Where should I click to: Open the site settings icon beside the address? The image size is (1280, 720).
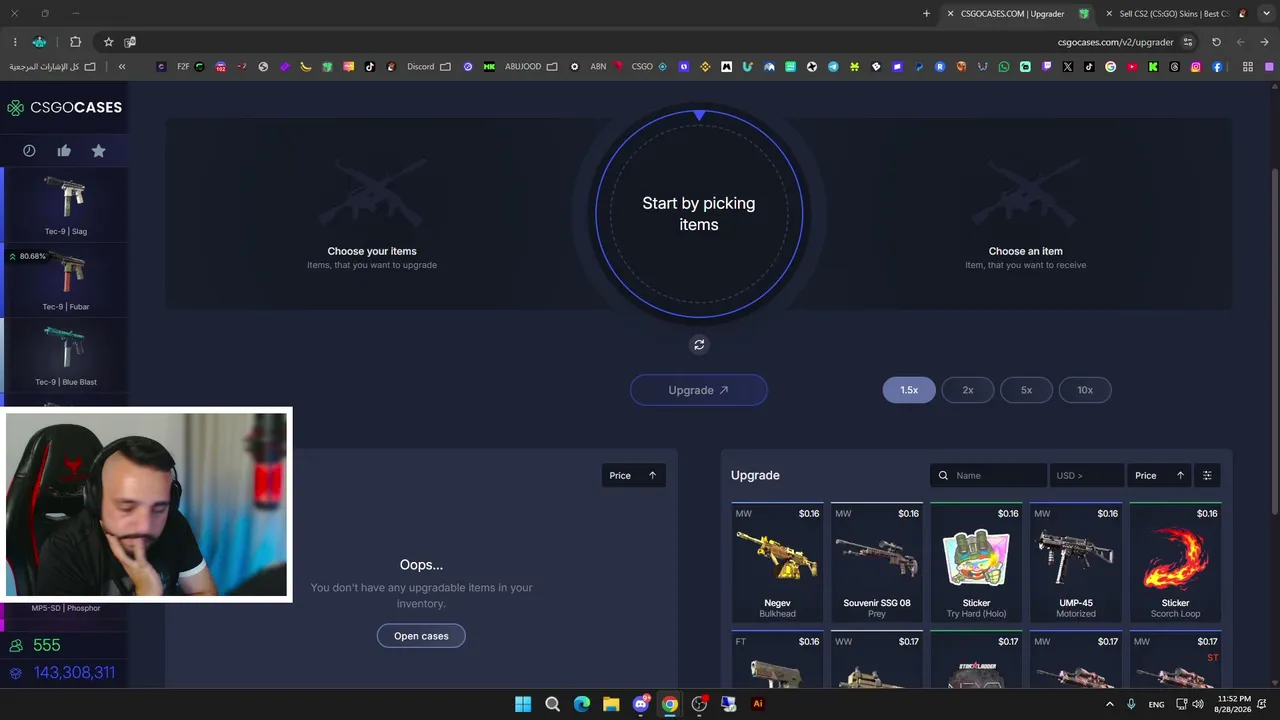pyautogui.click(x=1188, y=42)
